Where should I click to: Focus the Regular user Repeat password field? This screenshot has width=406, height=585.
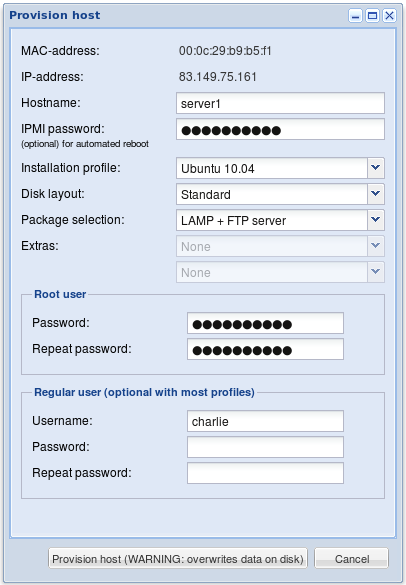pos(265,473)
